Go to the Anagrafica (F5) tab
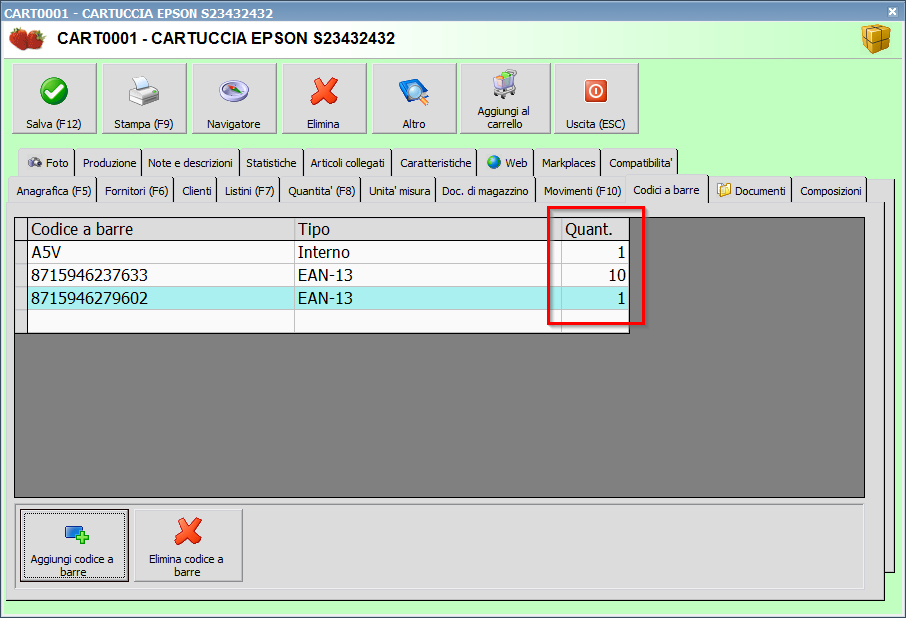This screenshot has height=618, width=906. (53, 191)
